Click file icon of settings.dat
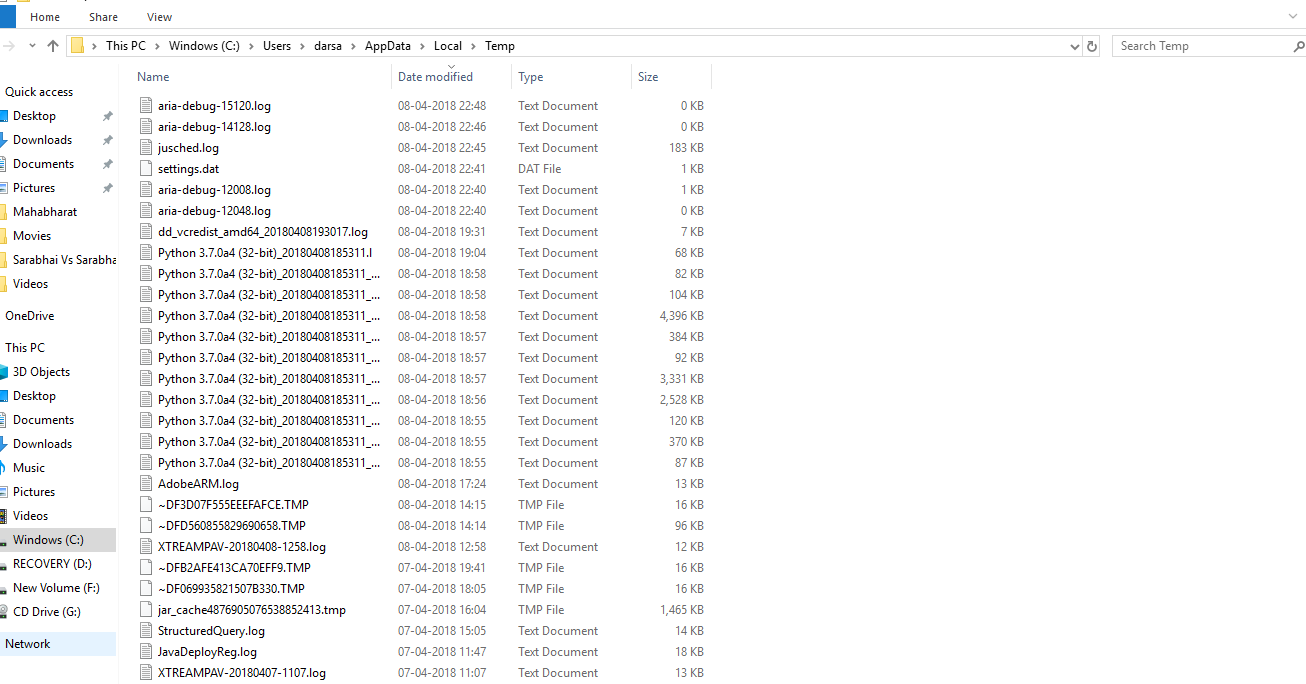The height and width of the screenshot is (684, 1306). tap(146, 169)
